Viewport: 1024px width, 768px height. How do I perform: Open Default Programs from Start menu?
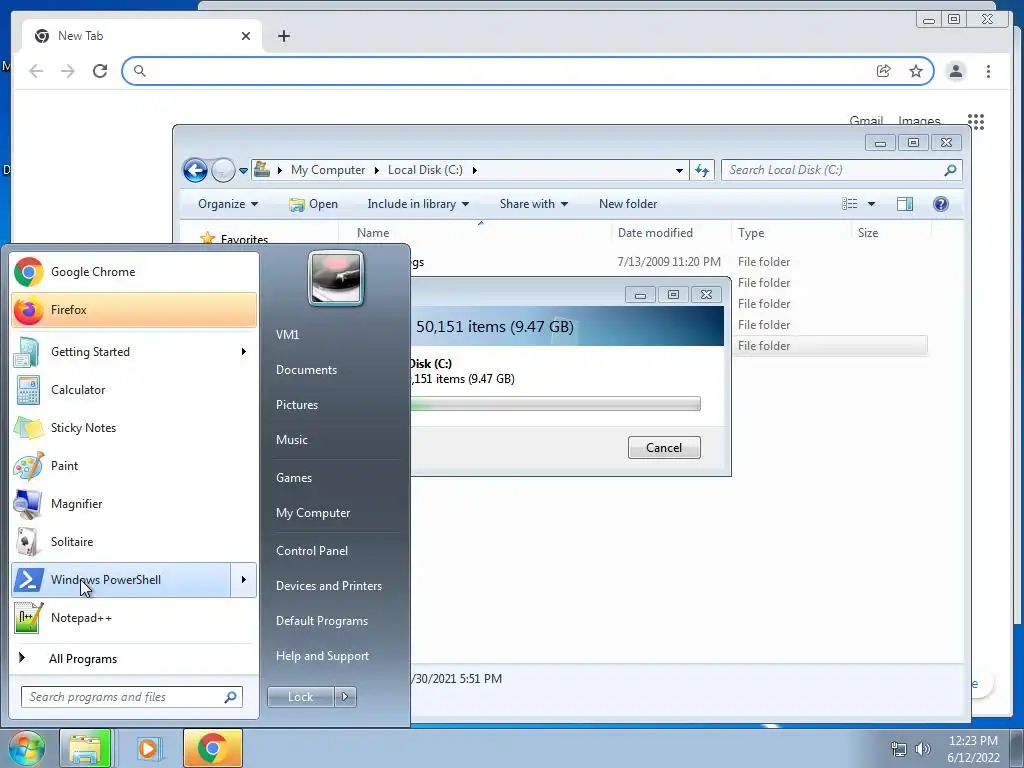[x=322, y=621]
